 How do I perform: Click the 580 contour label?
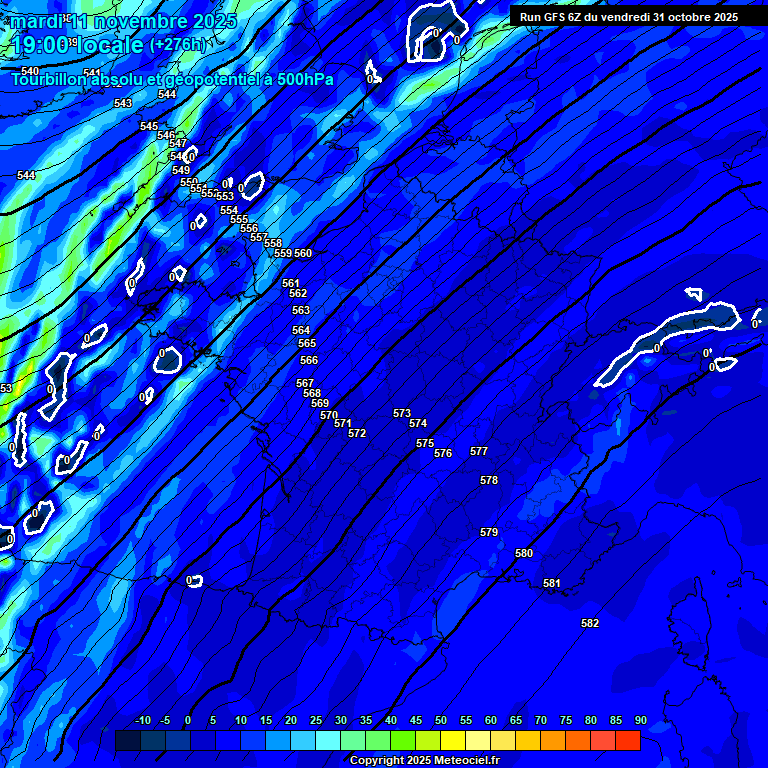524,554
